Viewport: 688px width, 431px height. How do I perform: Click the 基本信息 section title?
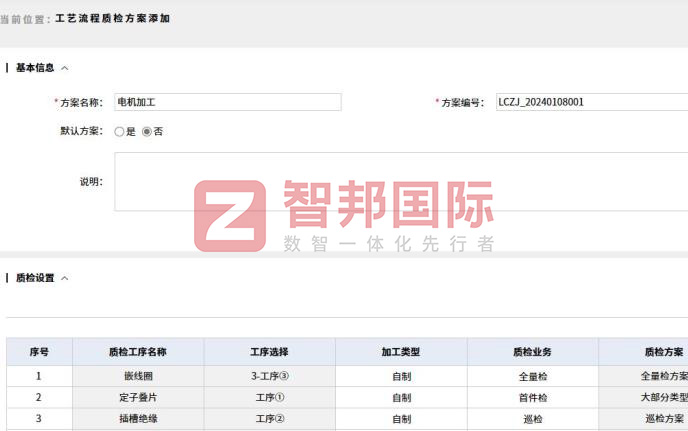point(35,68)
